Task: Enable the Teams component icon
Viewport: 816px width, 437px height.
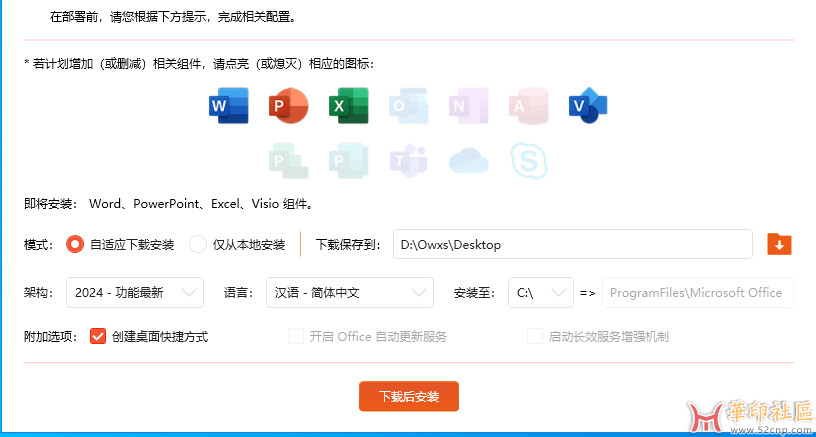Action: [x=409, y=161]
